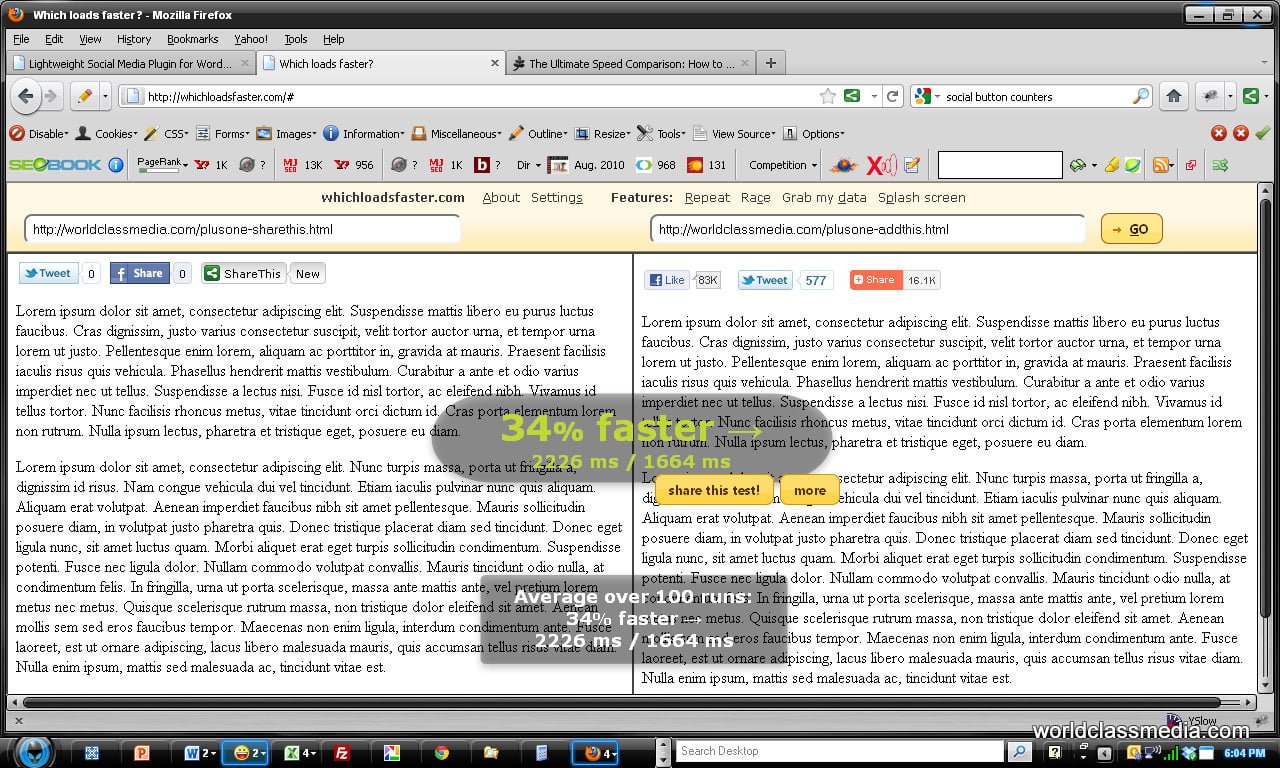Click the SEO Book info icon
Screen dimensions: 1280x768
116,165
